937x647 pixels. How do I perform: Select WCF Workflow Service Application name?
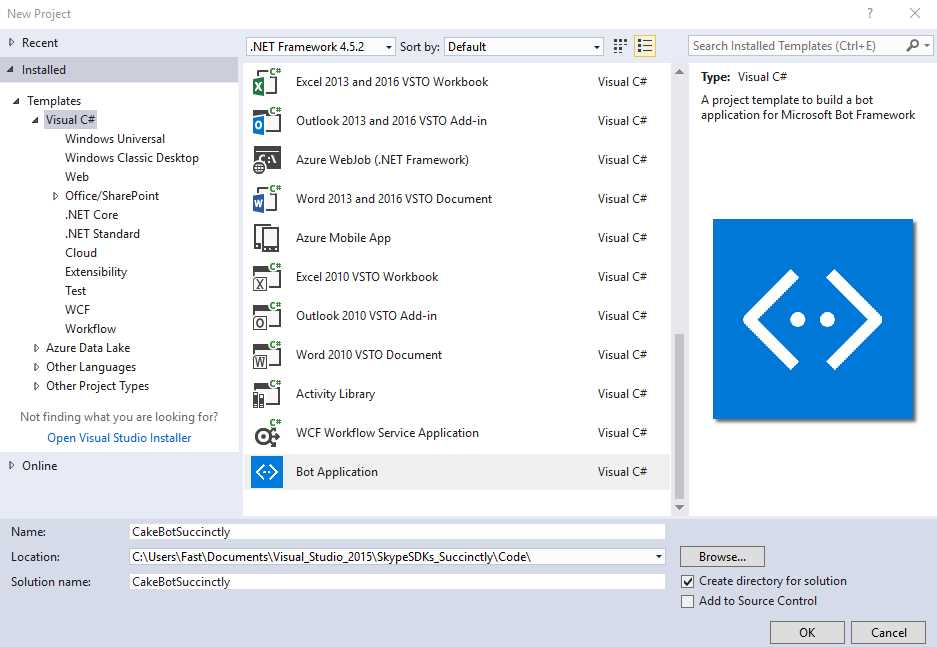click(x=387, y=433)
